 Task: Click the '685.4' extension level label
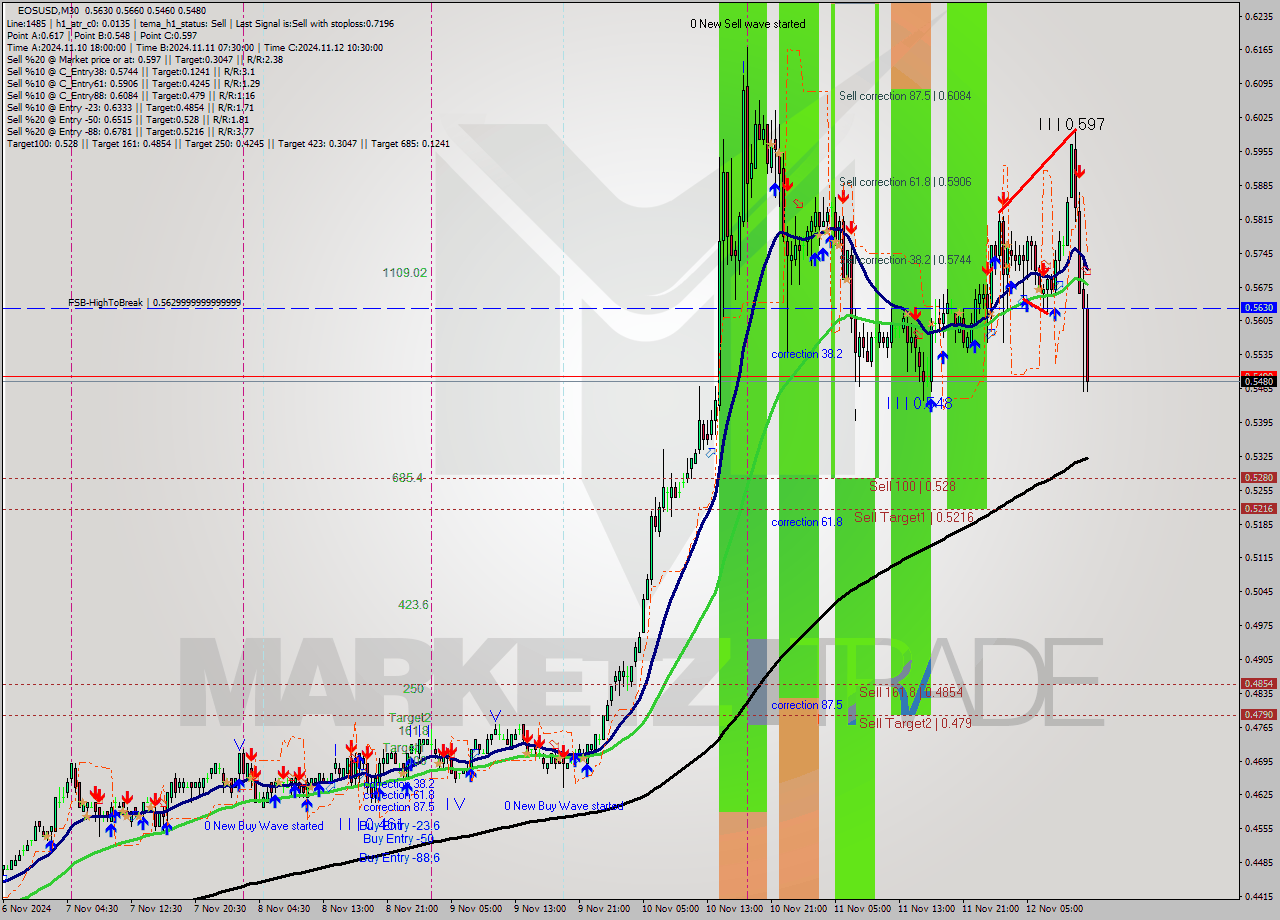click(x=407, y=478)
